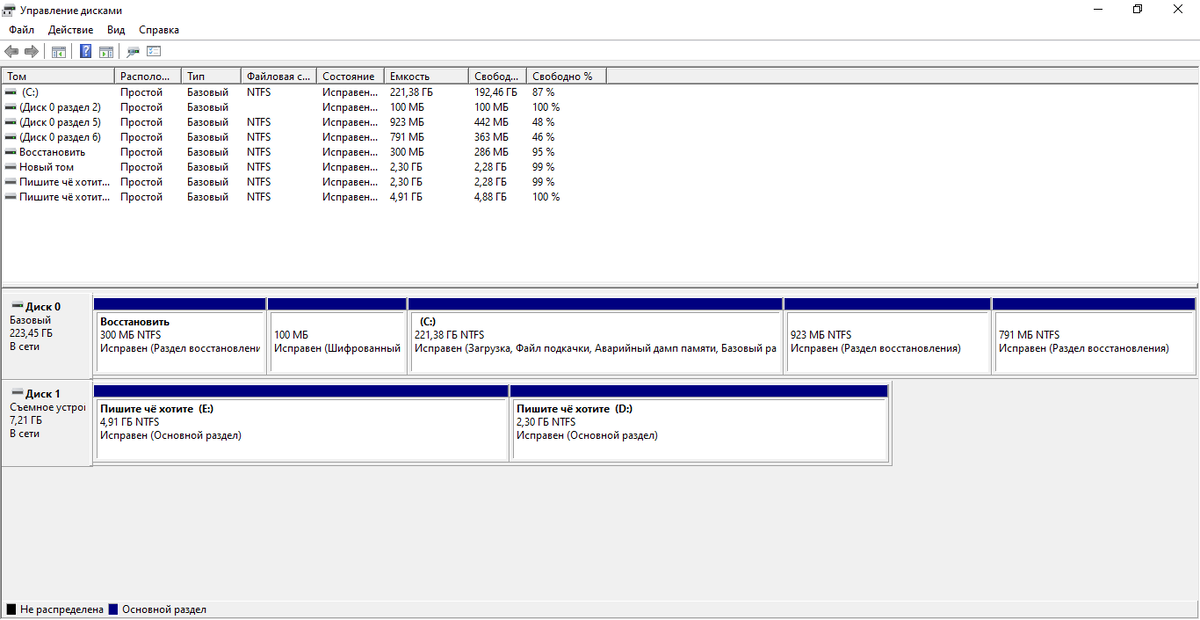The image size is (1200, 620).
Task: Click the Back arrow toolbar icon
Action: point(11,51)
